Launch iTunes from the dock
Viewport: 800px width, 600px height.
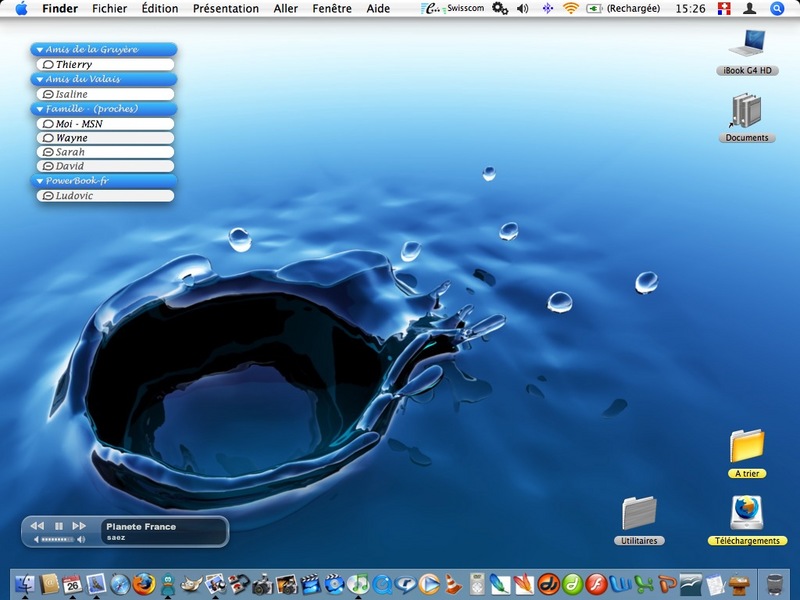358,584
